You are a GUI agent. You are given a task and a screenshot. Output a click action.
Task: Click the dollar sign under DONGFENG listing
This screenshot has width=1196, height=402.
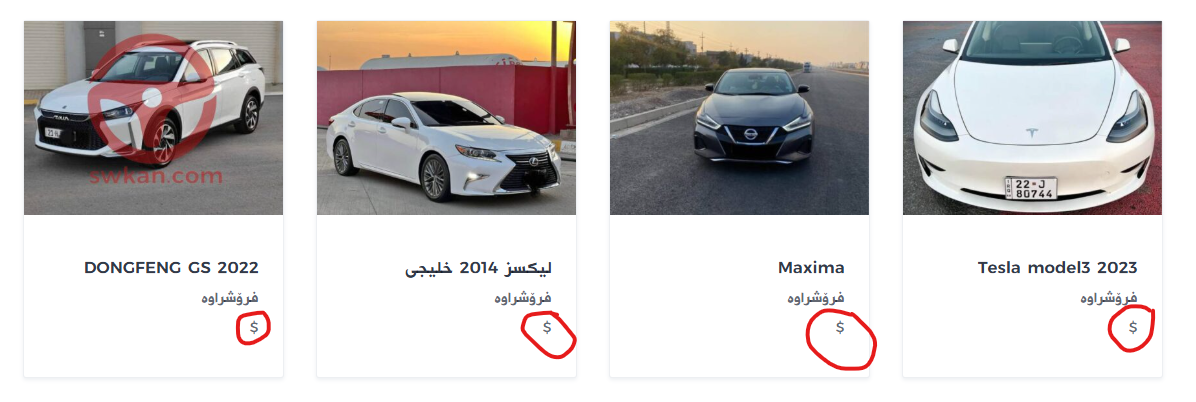pos(255,327)
